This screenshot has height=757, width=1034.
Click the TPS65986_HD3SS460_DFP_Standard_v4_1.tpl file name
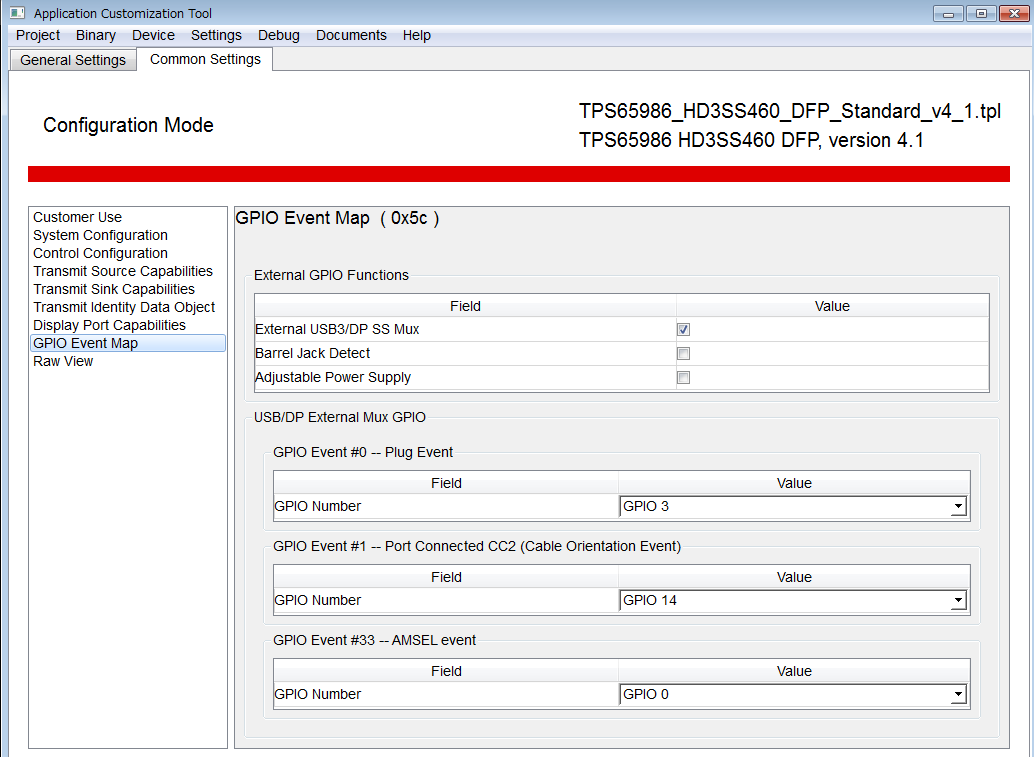[x=790, y=111]
